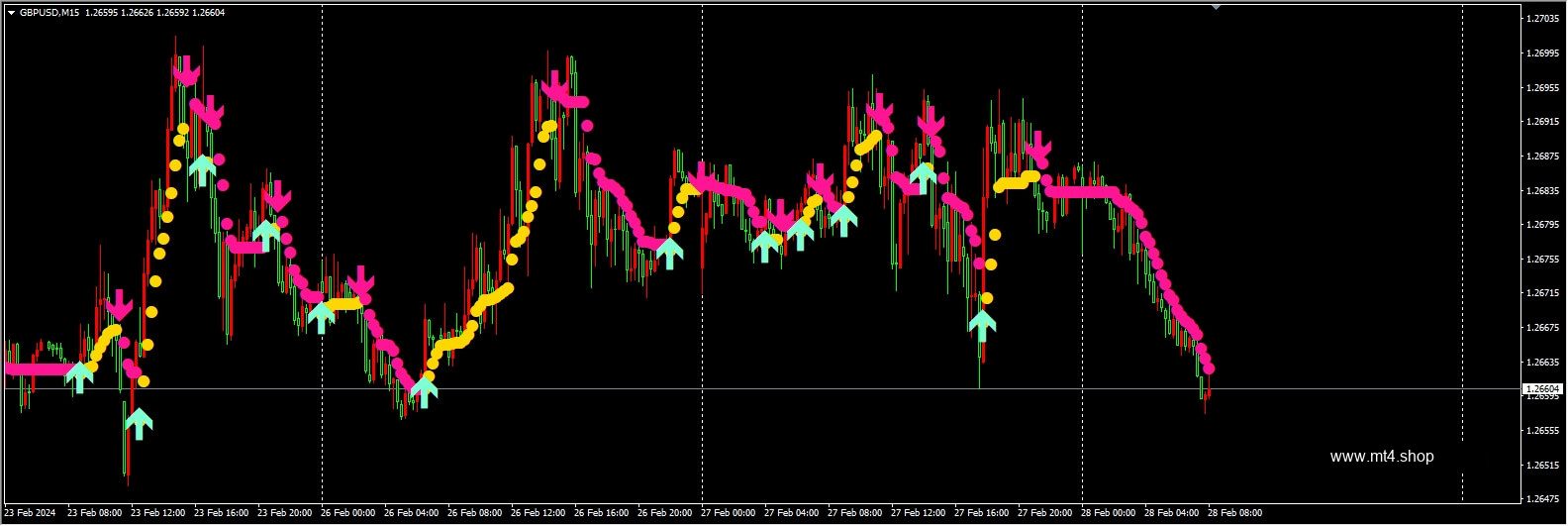This screenshot has height=526, width=1568.
Task: Click the 23 Feb 08:00 time label
Action: click(95, 513)
